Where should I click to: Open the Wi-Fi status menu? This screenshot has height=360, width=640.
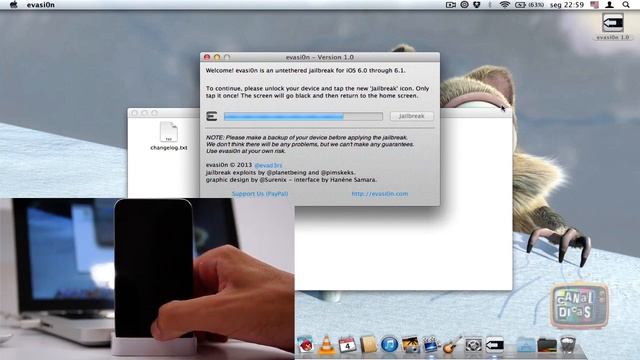[x=504, y=5]
